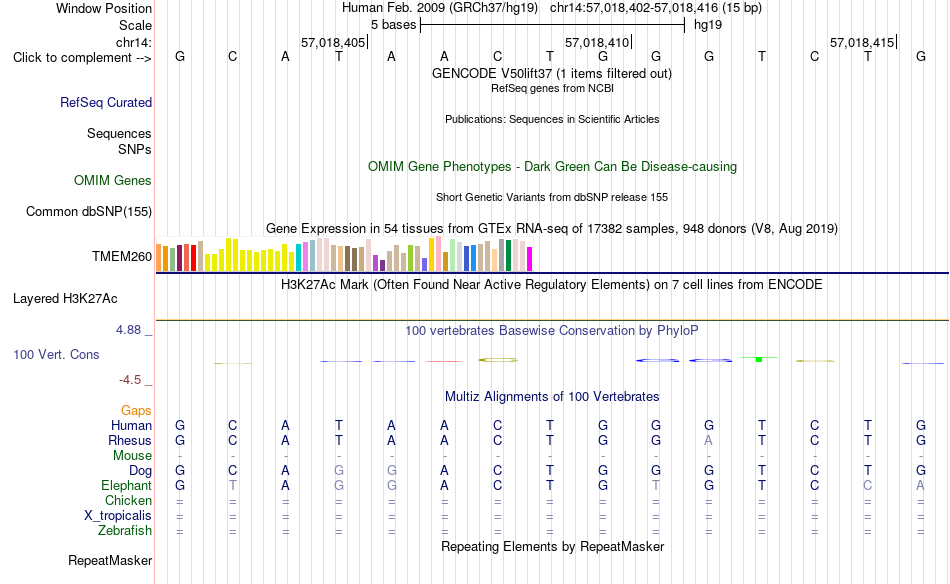Click the GENCODE V50lift37 track title

[552, 73]
